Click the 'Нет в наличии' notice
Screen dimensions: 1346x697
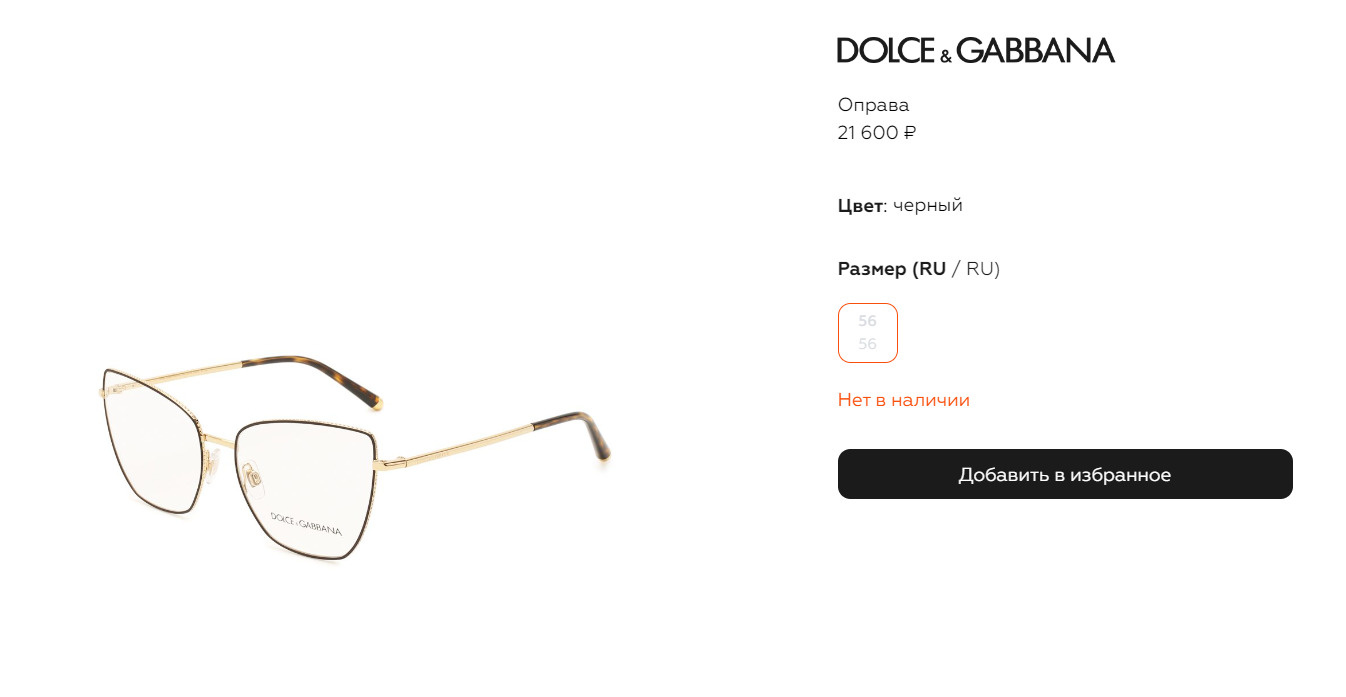point(904,400)
